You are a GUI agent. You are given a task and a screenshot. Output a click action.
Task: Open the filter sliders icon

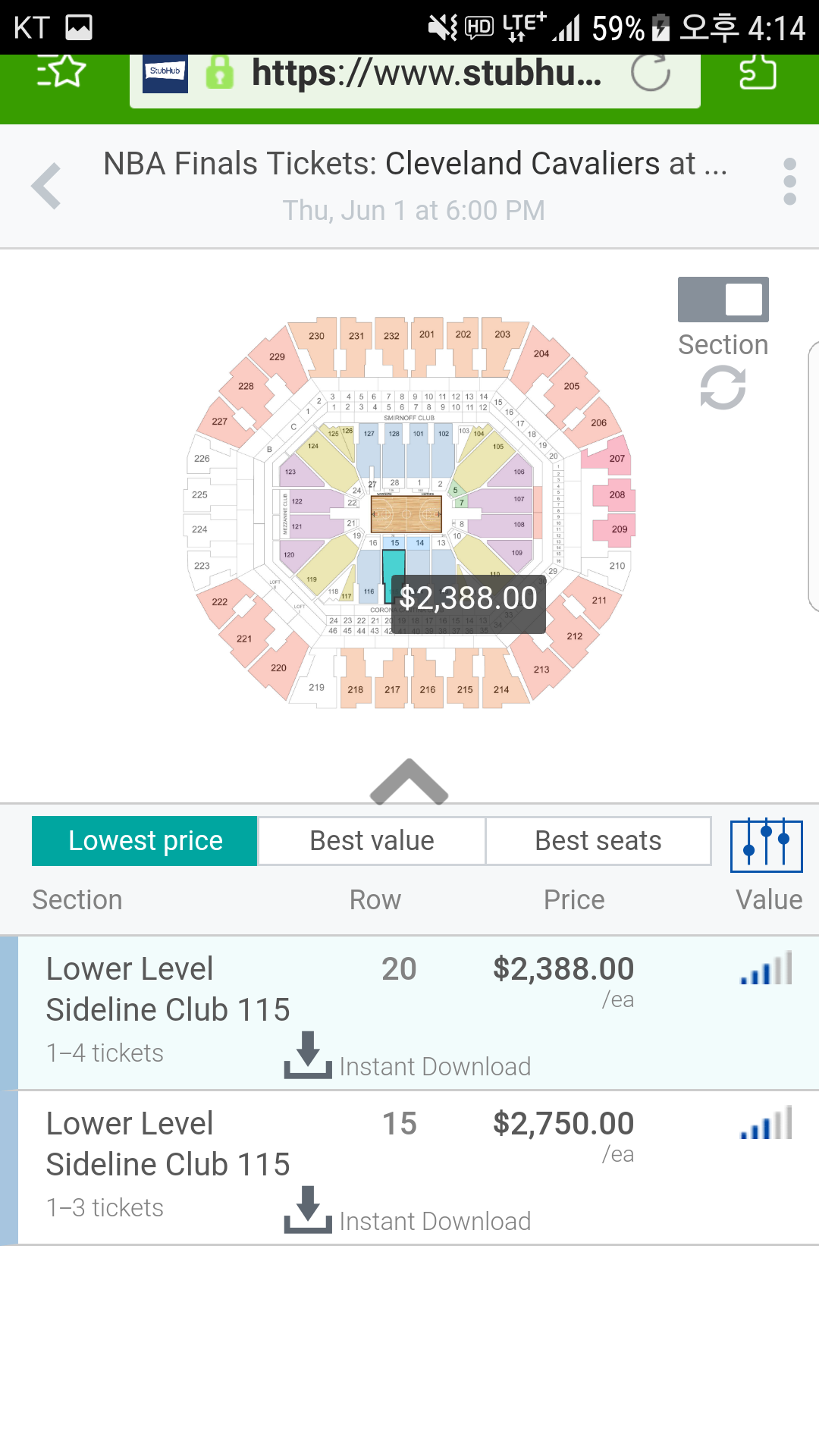point(767,845)
